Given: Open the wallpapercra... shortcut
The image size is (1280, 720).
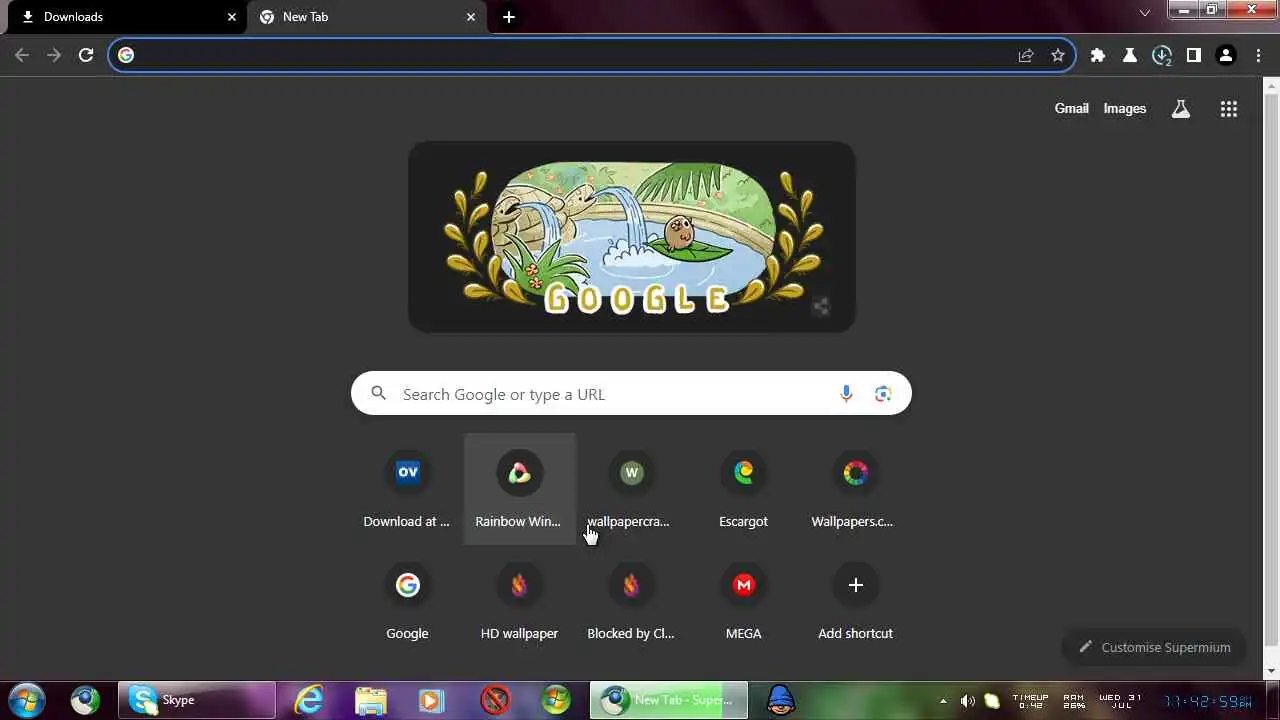Looking at the screenshot, I should 631,489.
